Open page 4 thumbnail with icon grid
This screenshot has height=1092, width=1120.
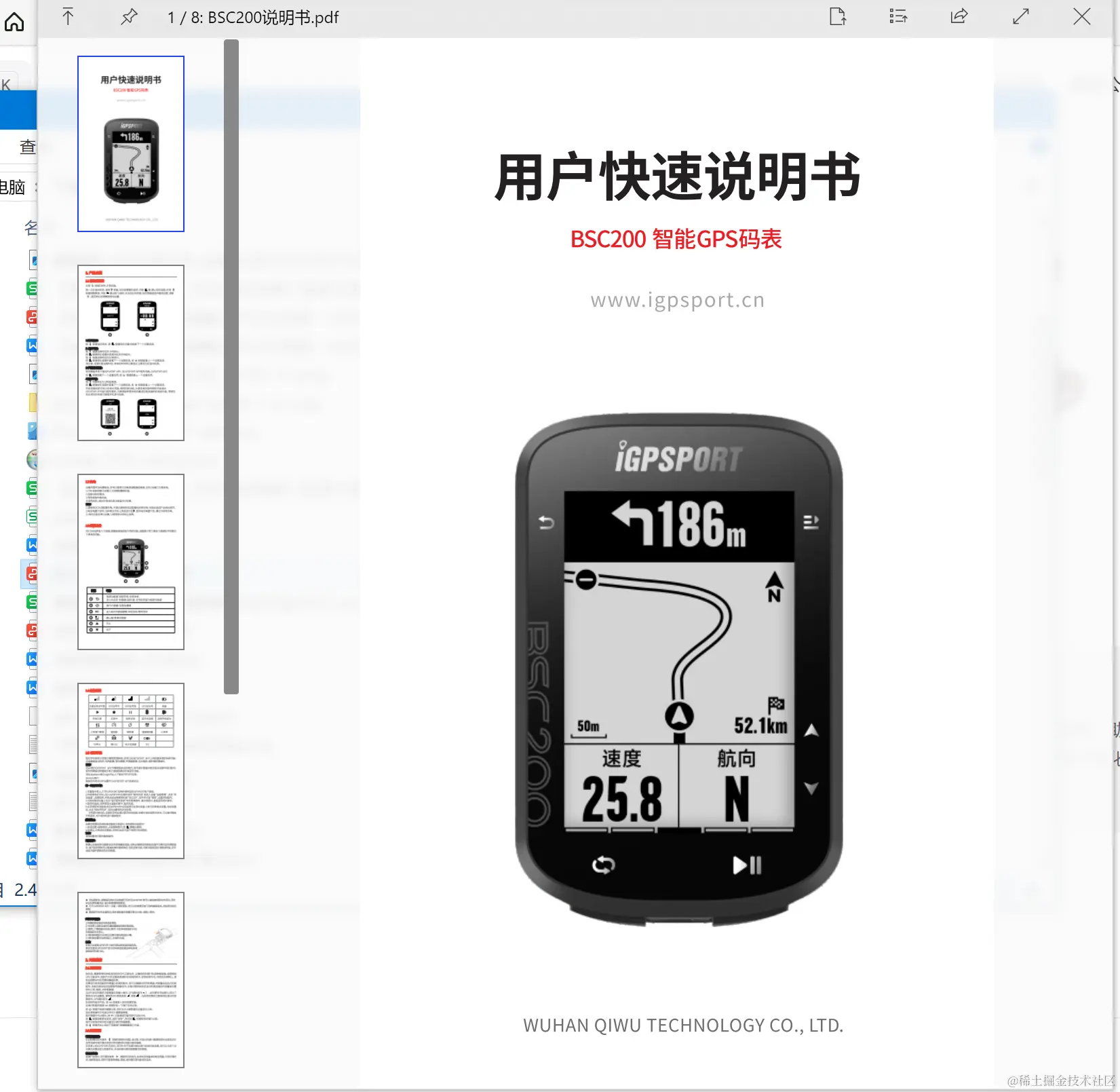coord(131,771)
